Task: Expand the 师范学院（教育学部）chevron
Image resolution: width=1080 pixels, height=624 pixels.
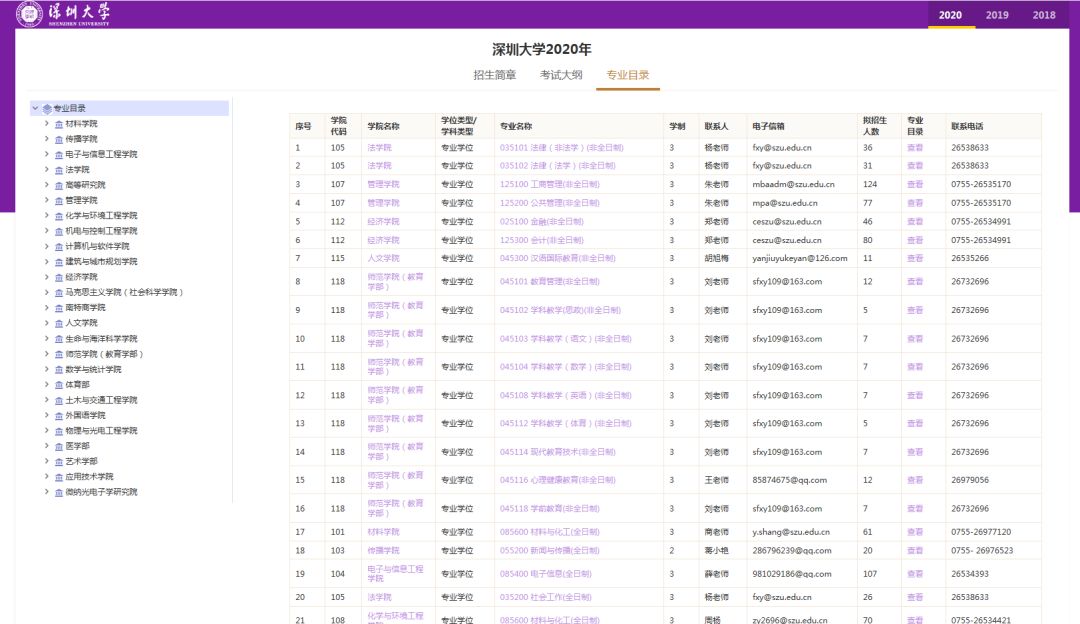Action: click(x=46, y=354)
